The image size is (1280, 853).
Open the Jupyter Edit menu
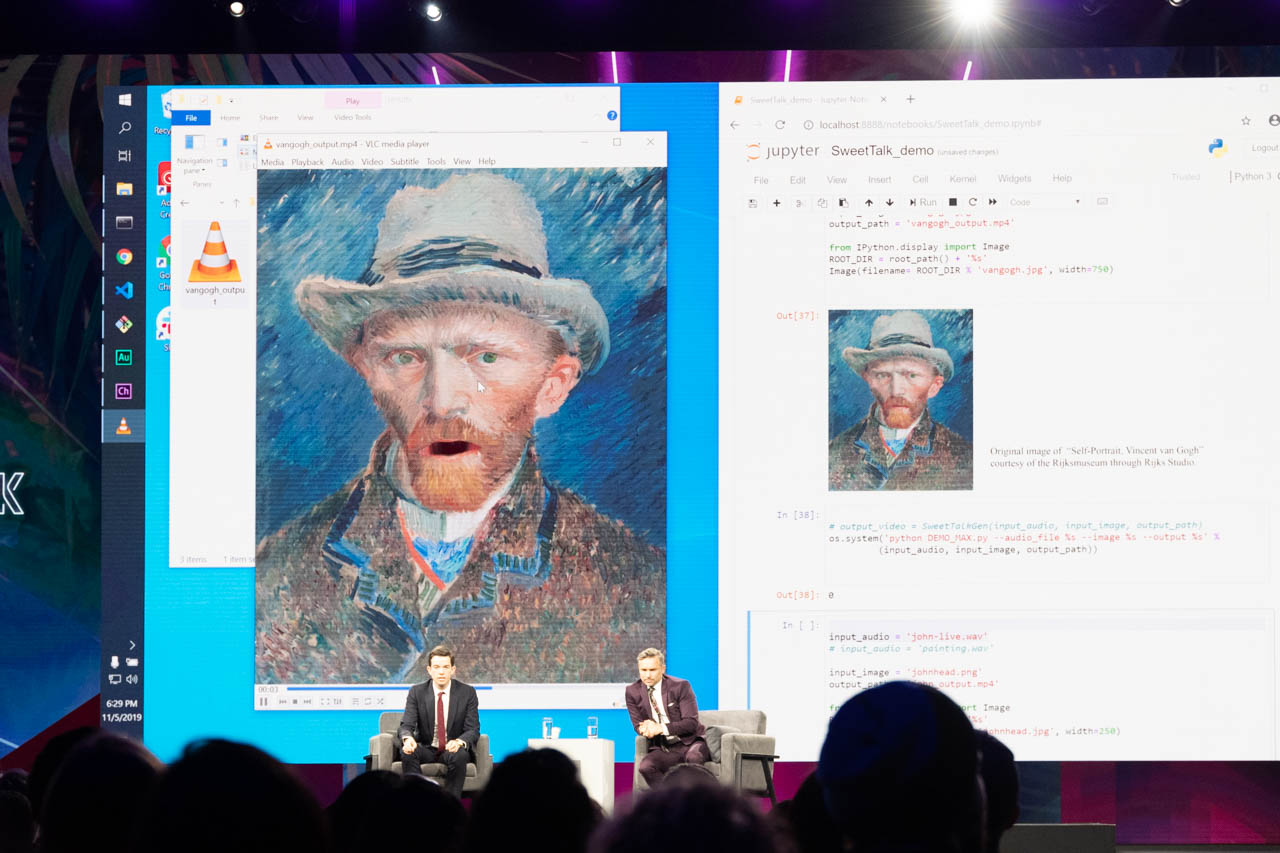[x=797, y=180]
